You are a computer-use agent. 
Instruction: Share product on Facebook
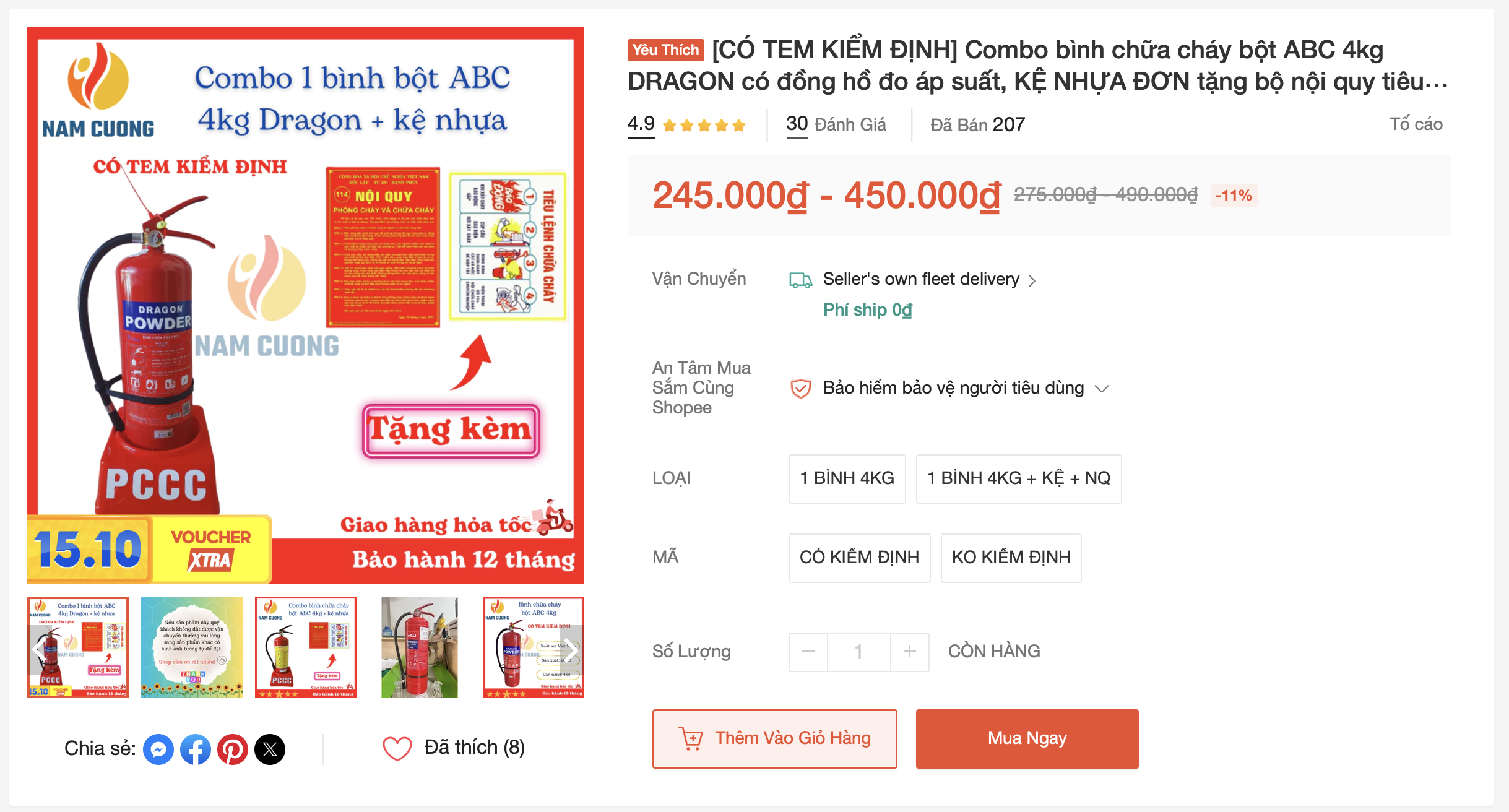click(x=196, y=749)
